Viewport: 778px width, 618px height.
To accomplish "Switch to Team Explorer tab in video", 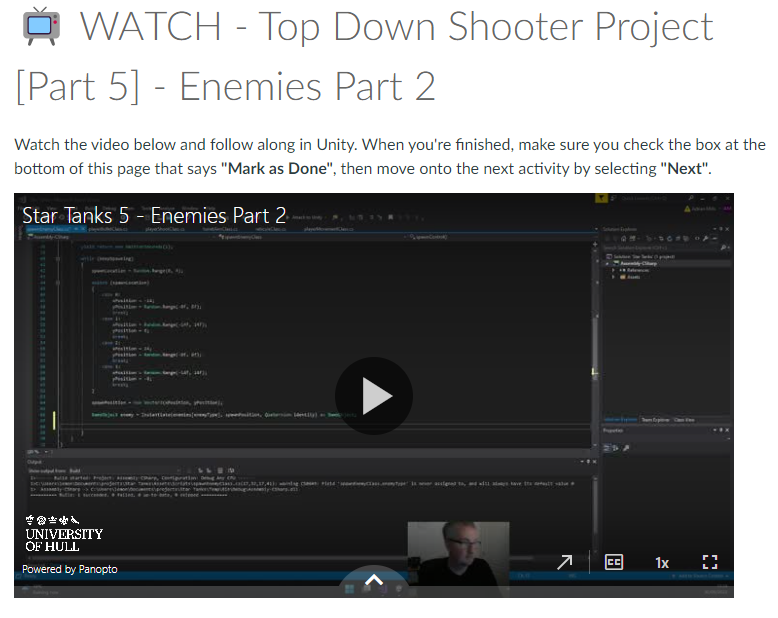I will pos(654,420).
